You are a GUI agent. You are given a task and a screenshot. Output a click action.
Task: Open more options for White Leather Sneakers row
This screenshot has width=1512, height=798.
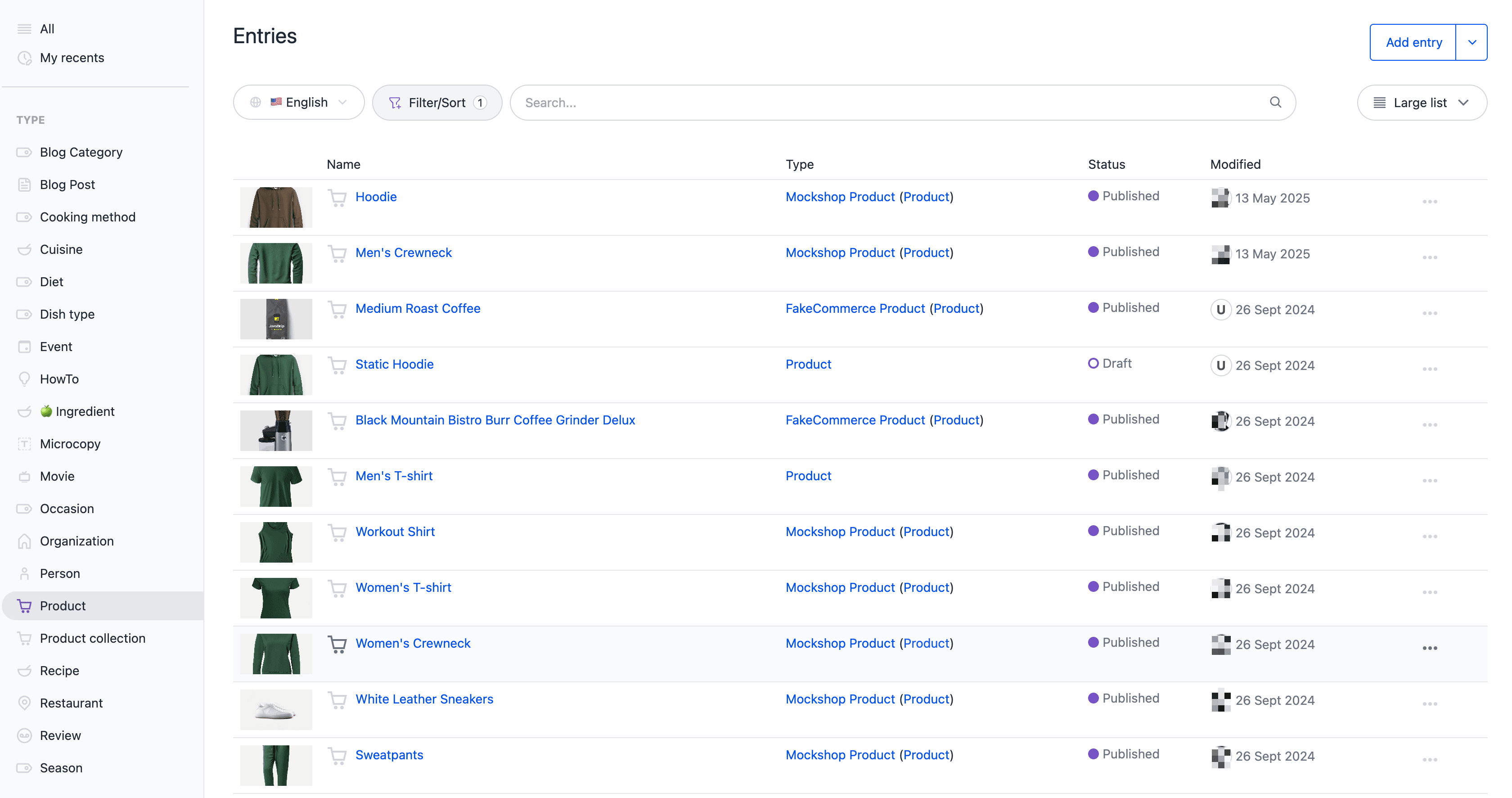(1429, 703)
